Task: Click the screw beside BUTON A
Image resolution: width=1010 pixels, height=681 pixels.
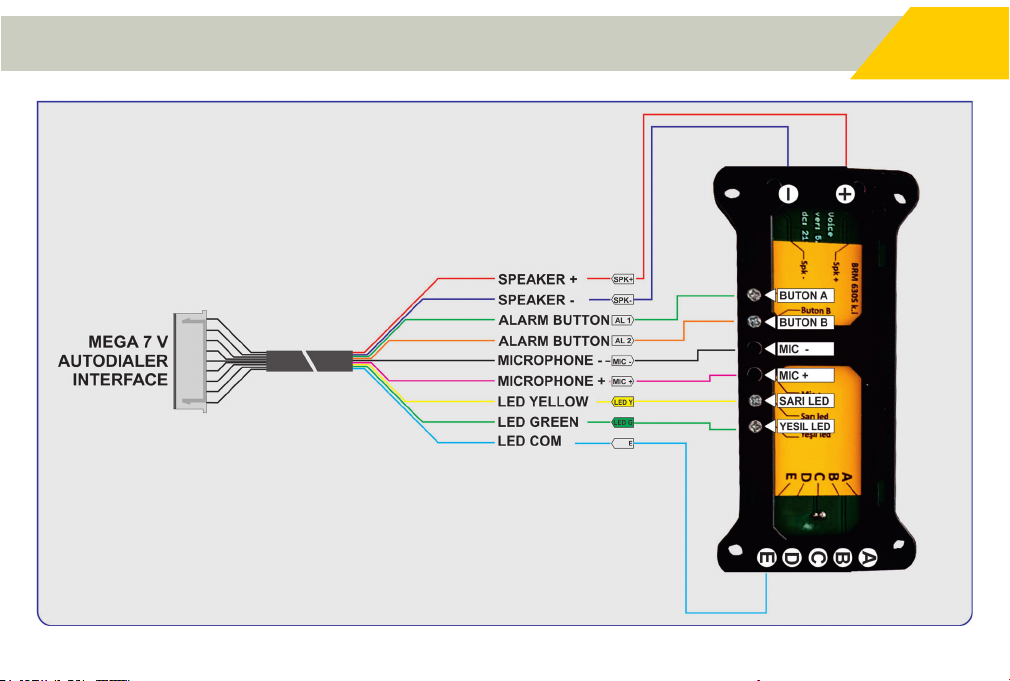Action: [754, 295]
